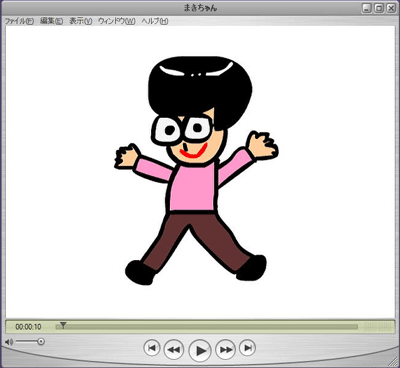Viewport: 400px width, 368px height.
Task: Open the ヘルプ(H) menu
Action: pyautogui.click(x=155, y=21)
